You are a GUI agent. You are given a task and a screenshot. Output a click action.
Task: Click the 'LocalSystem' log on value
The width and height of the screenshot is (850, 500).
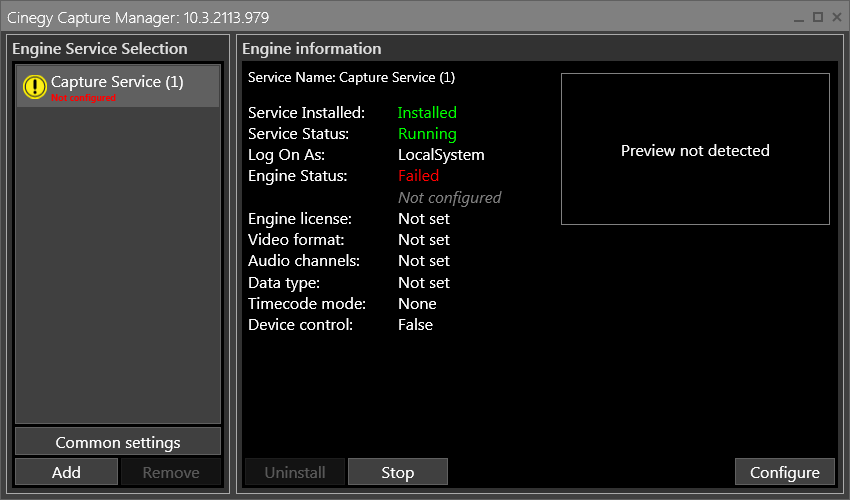coord(441,155)
